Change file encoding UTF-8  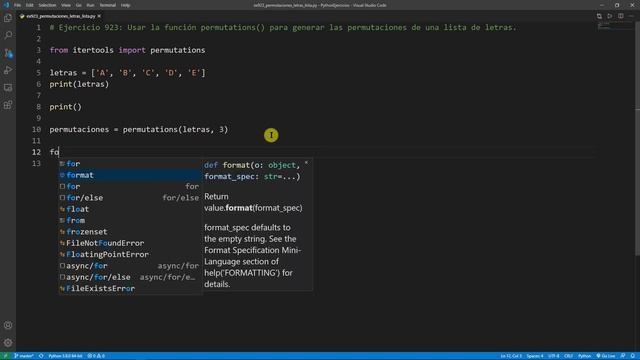coord(553,356)
